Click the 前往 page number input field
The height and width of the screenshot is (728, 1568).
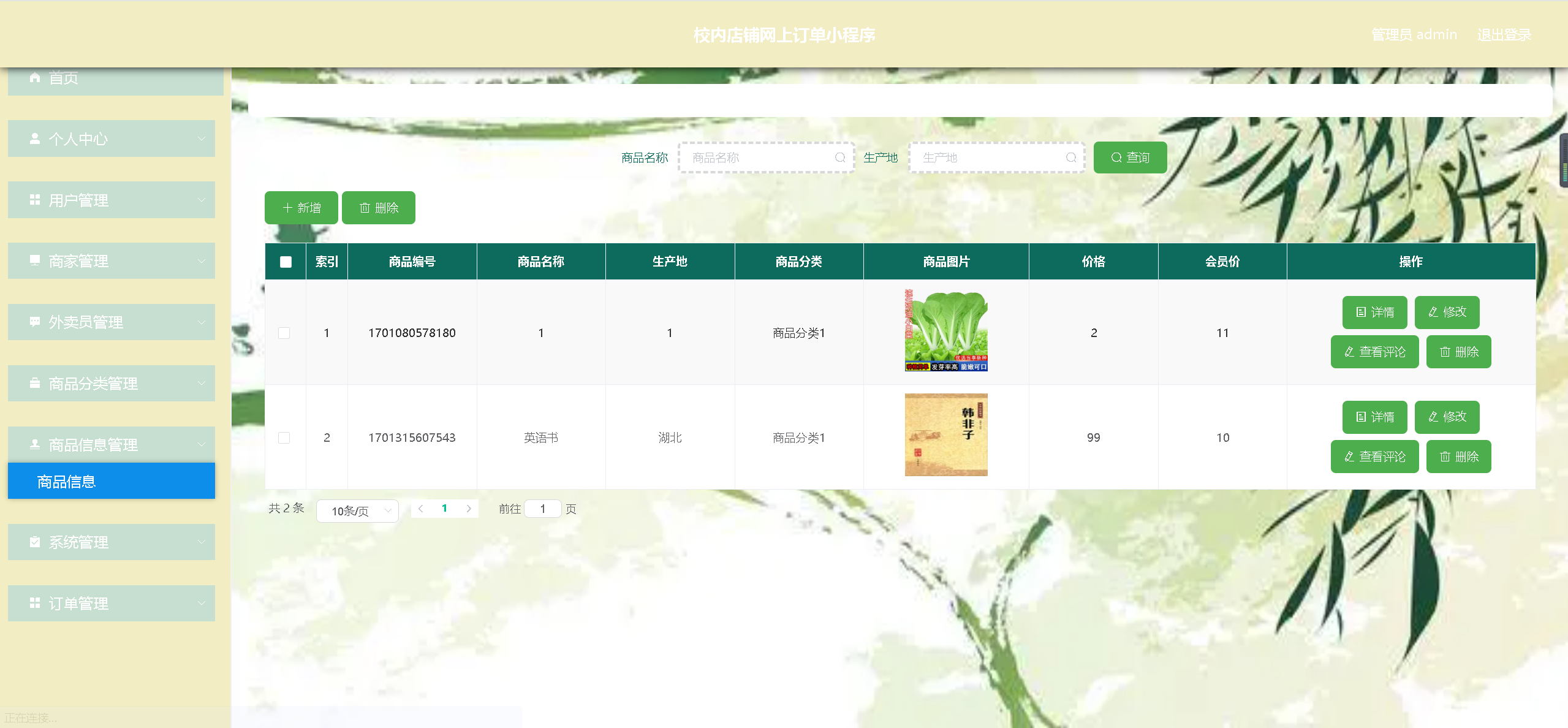click(x=543, y=509)
